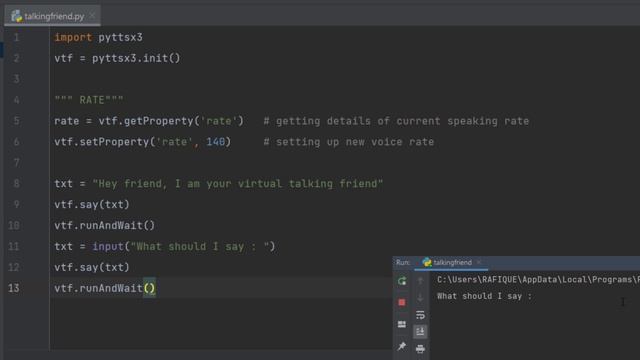
Task: Toggle scroll to end in console
Action: (x=420, y=331)
